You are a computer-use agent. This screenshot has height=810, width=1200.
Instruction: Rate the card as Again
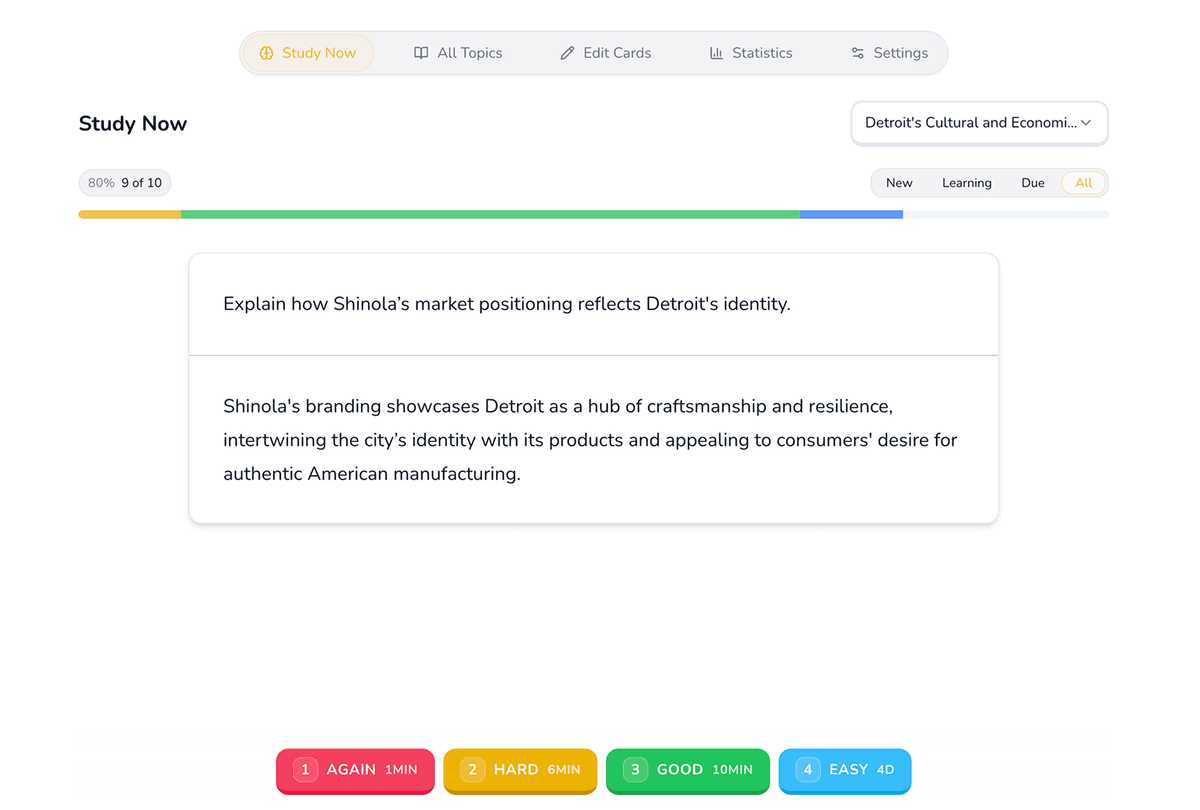click(x=355, y=770)
